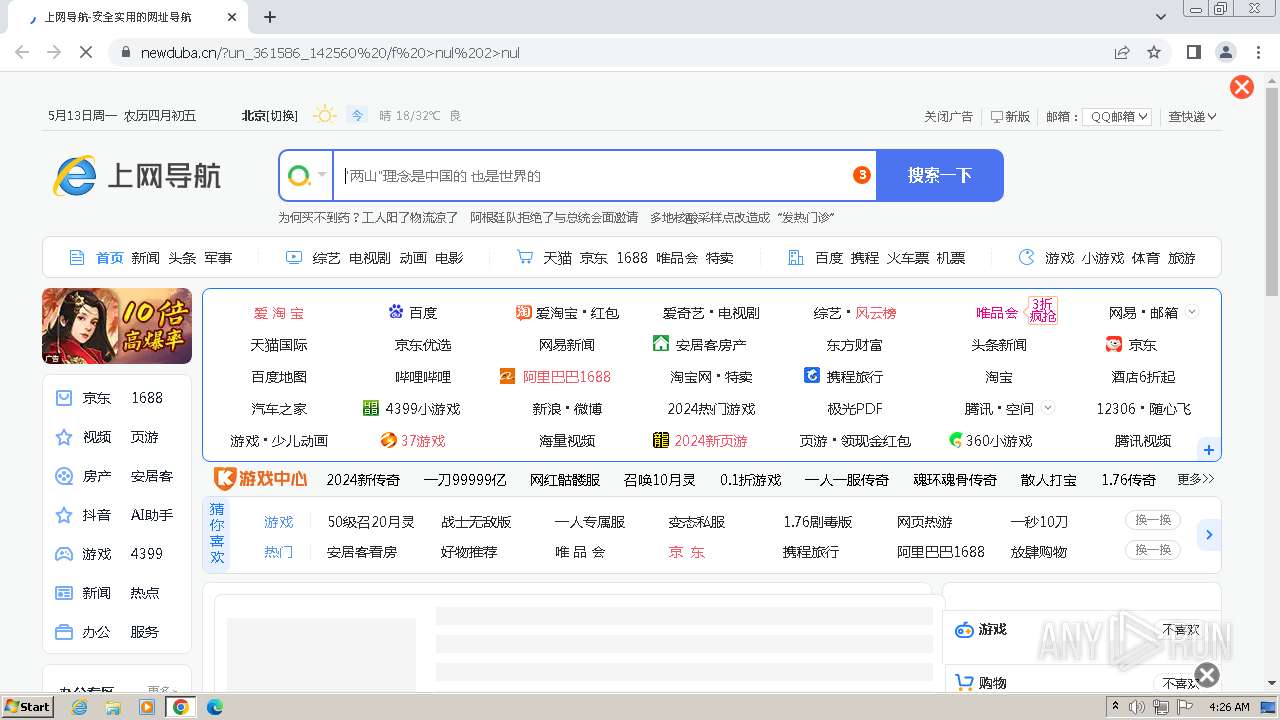
Task: Open 新闻 navigation tab
Action: pos(145,257)
